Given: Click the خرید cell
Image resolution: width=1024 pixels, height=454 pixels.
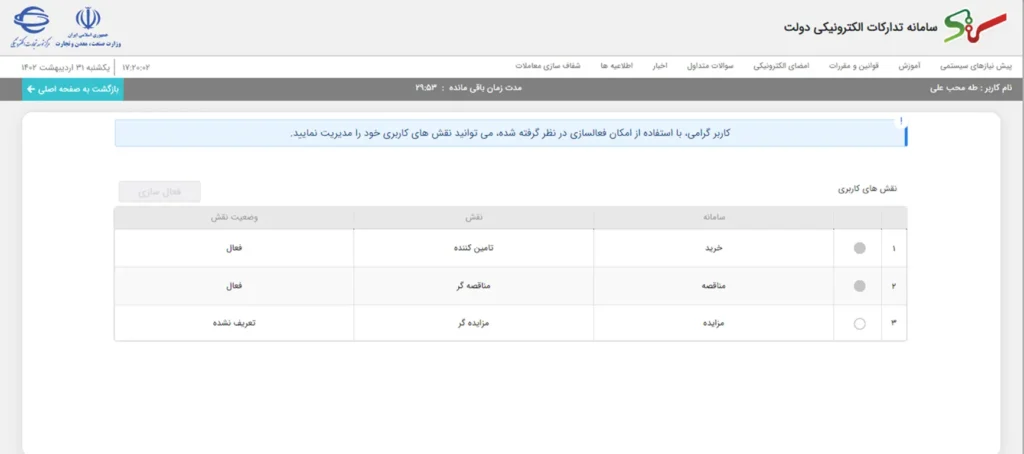Looking at the screenshot, I should pos(713,248).
